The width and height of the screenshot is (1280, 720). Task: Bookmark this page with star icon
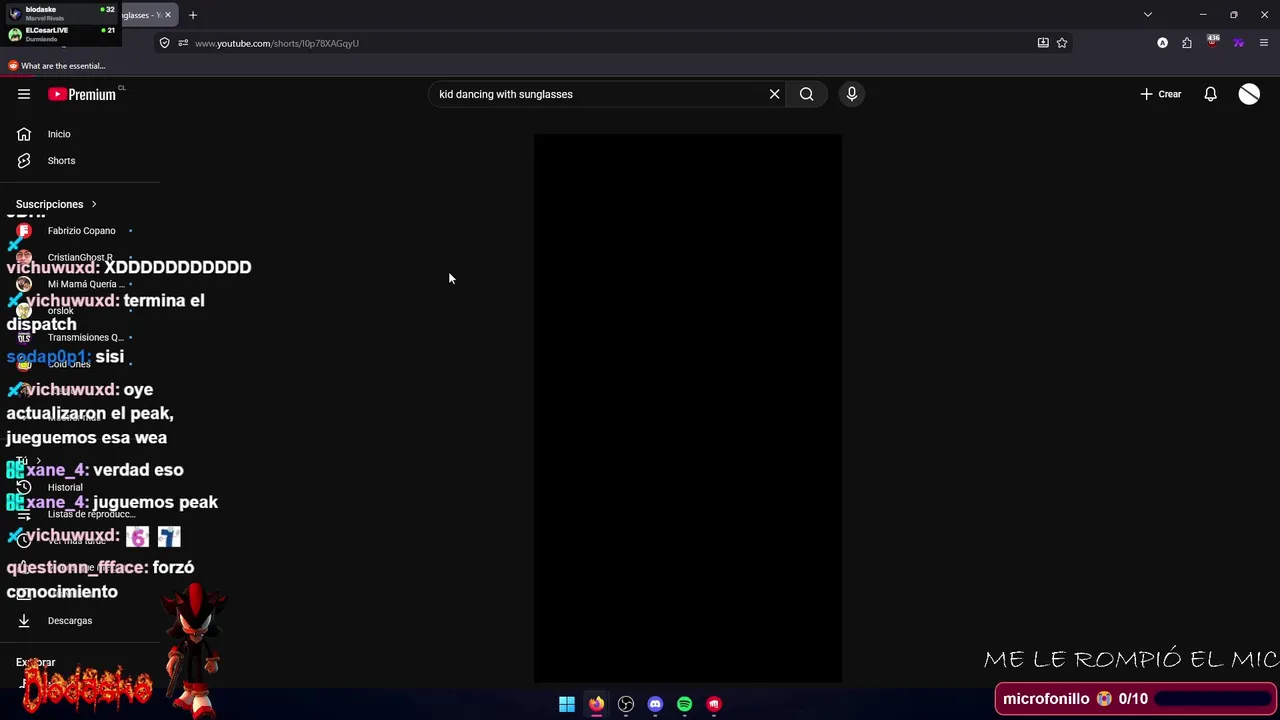(x=1062, y=43)
